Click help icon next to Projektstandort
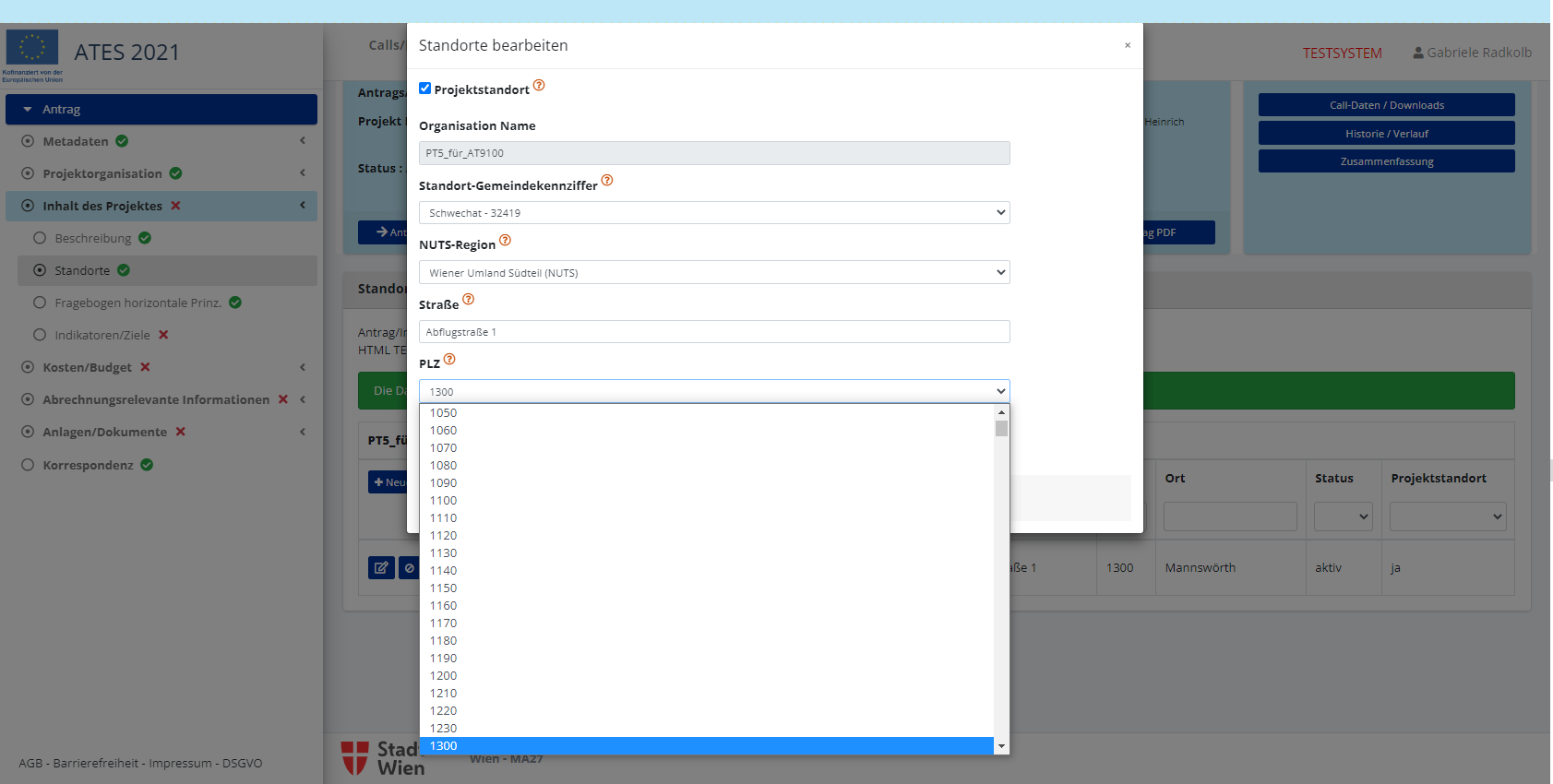Screen dimensions: 1553x784 [x=539, y=86]
